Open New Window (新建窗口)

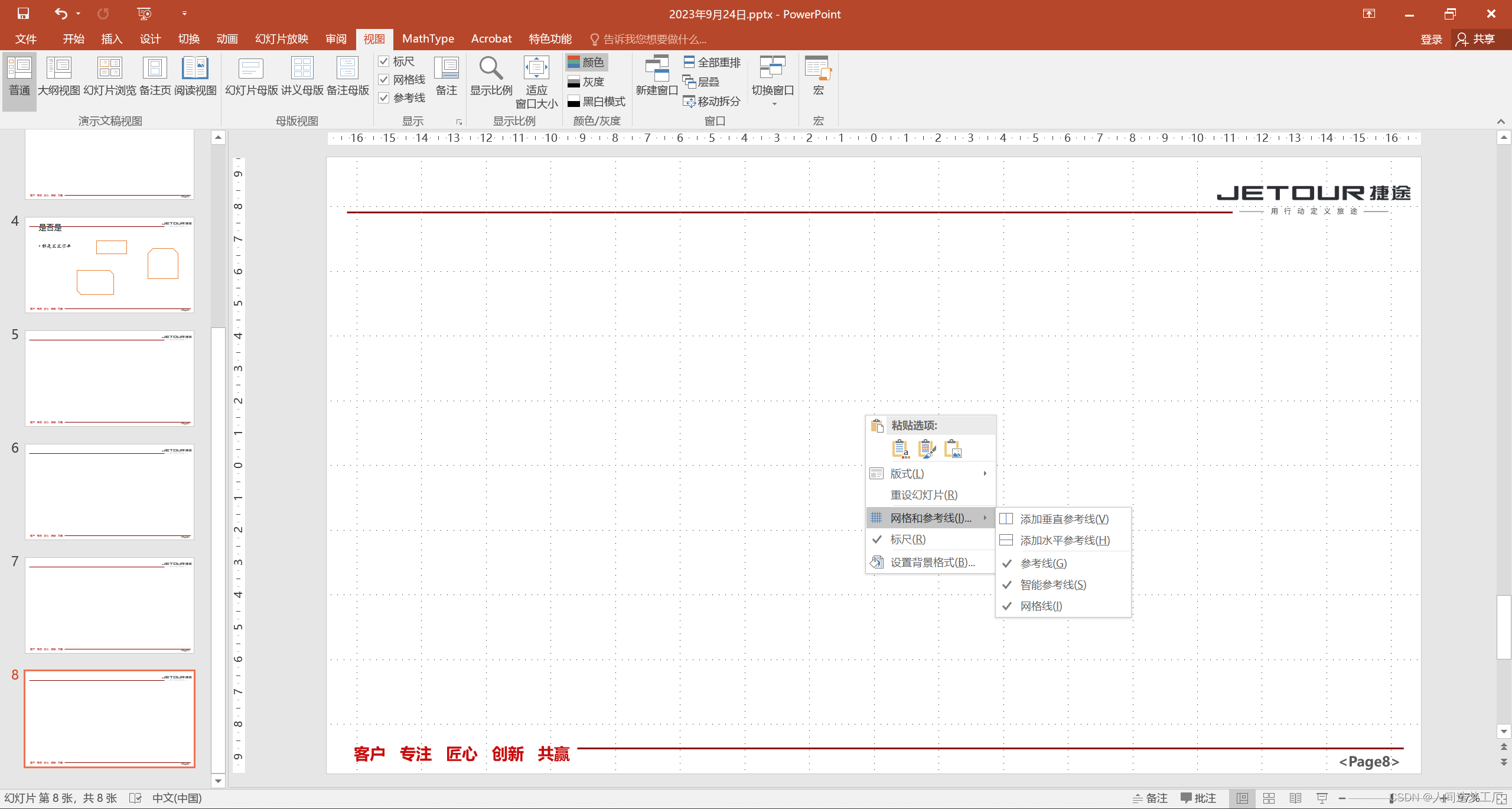(x=656, y=75)
